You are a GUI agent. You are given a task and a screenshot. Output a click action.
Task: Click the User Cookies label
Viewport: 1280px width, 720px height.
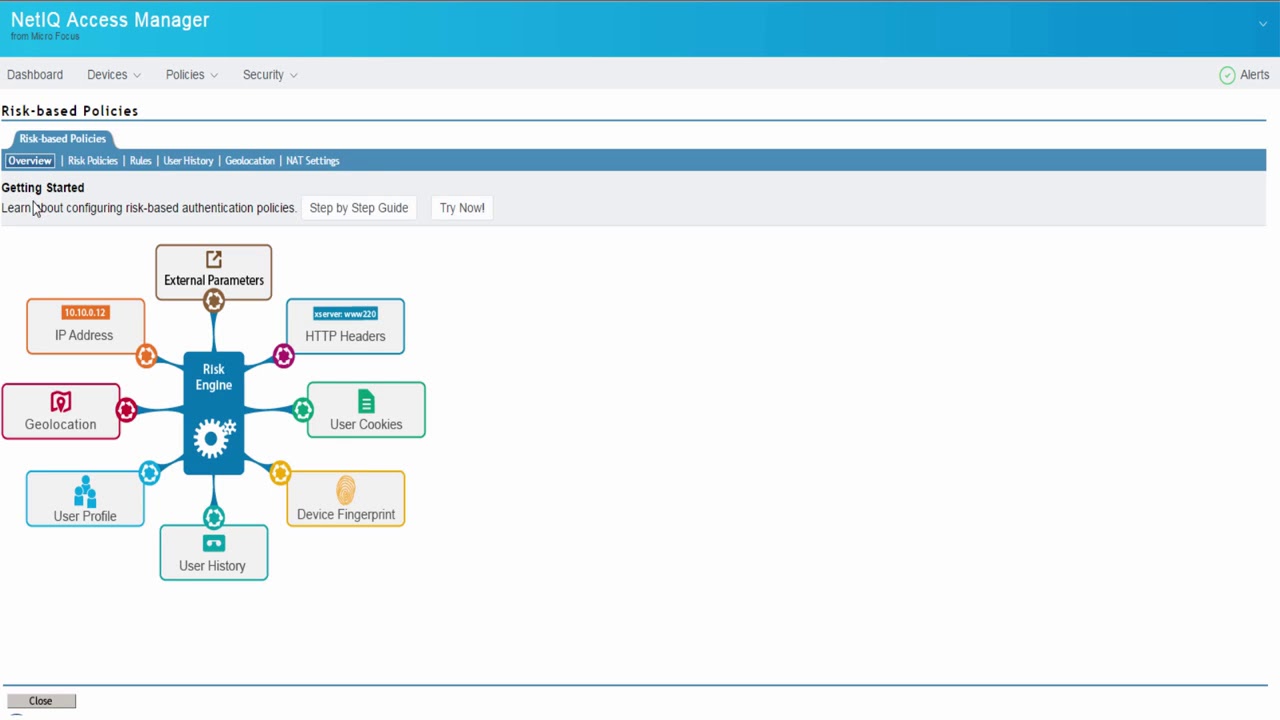(366, 424)
